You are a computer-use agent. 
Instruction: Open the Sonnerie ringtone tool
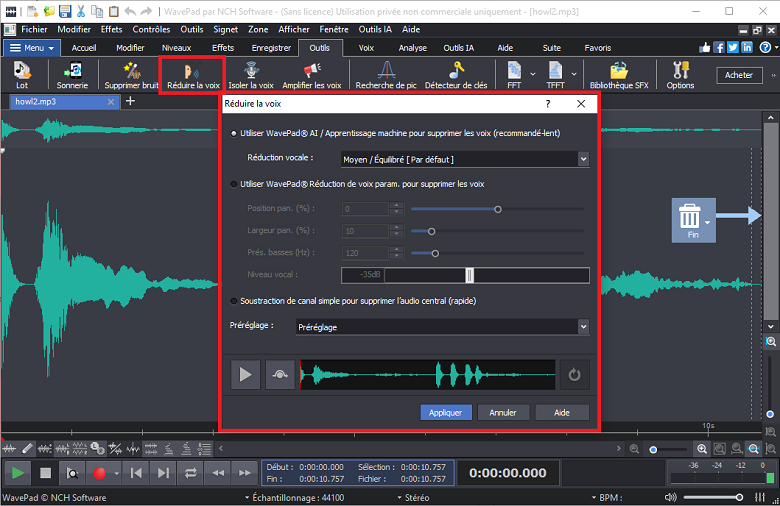pos(72,71)
